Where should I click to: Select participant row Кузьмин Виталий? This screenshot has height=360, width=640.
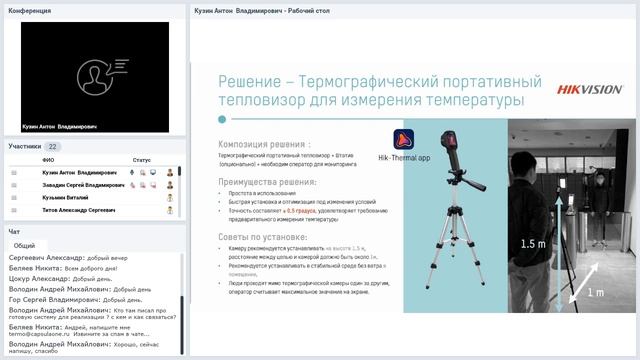tap(94, 198)
